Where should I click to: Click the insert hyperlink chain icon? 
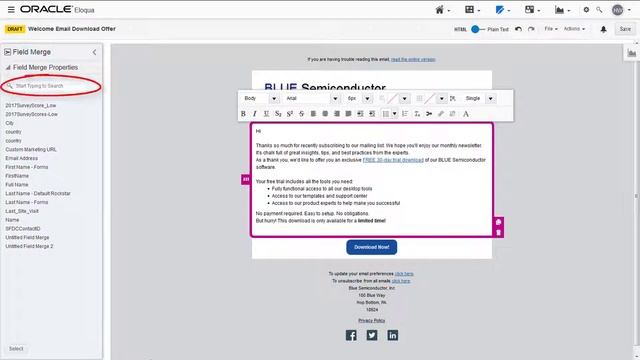click(440, 114)
